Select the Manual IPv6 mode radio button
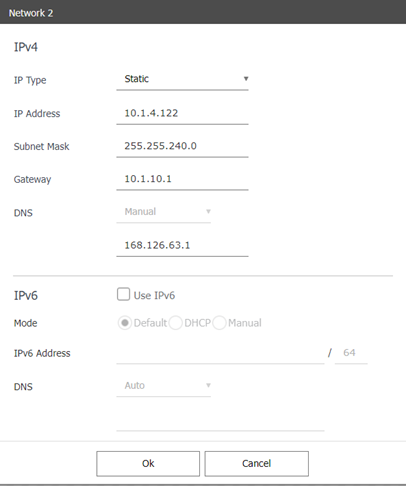This screenshot has height=486, width=406. coord(219,323)
